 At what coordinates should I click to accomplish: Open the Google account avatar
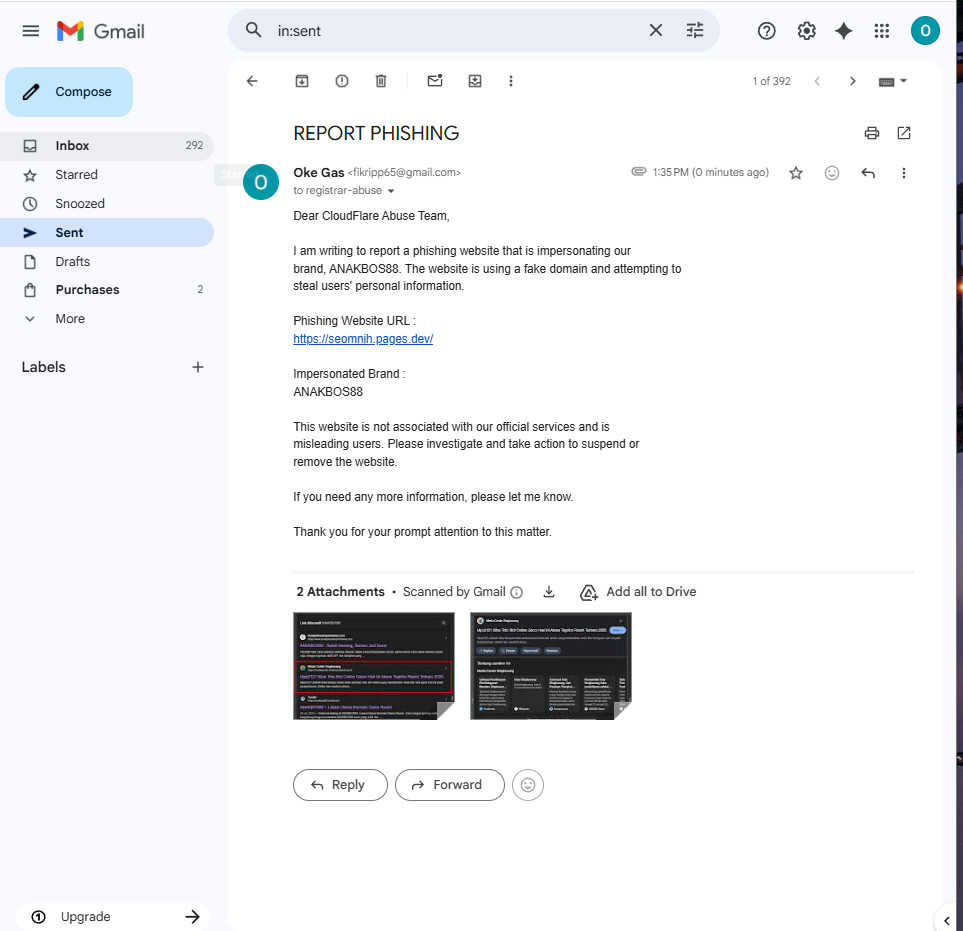[x=925, y=31]
